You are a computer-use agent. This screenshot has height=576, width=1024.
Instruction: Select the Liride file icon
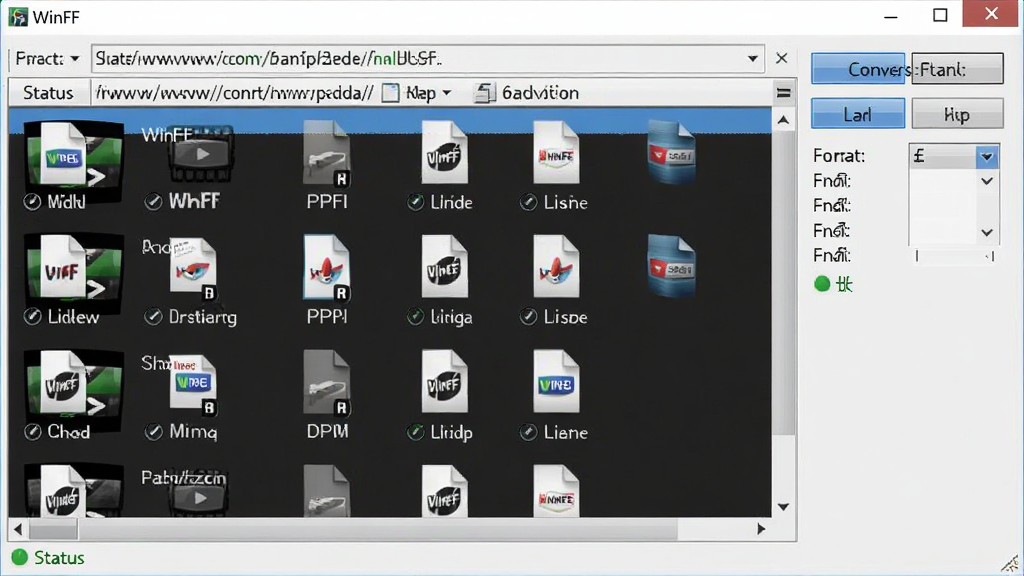tap(444, 152)
